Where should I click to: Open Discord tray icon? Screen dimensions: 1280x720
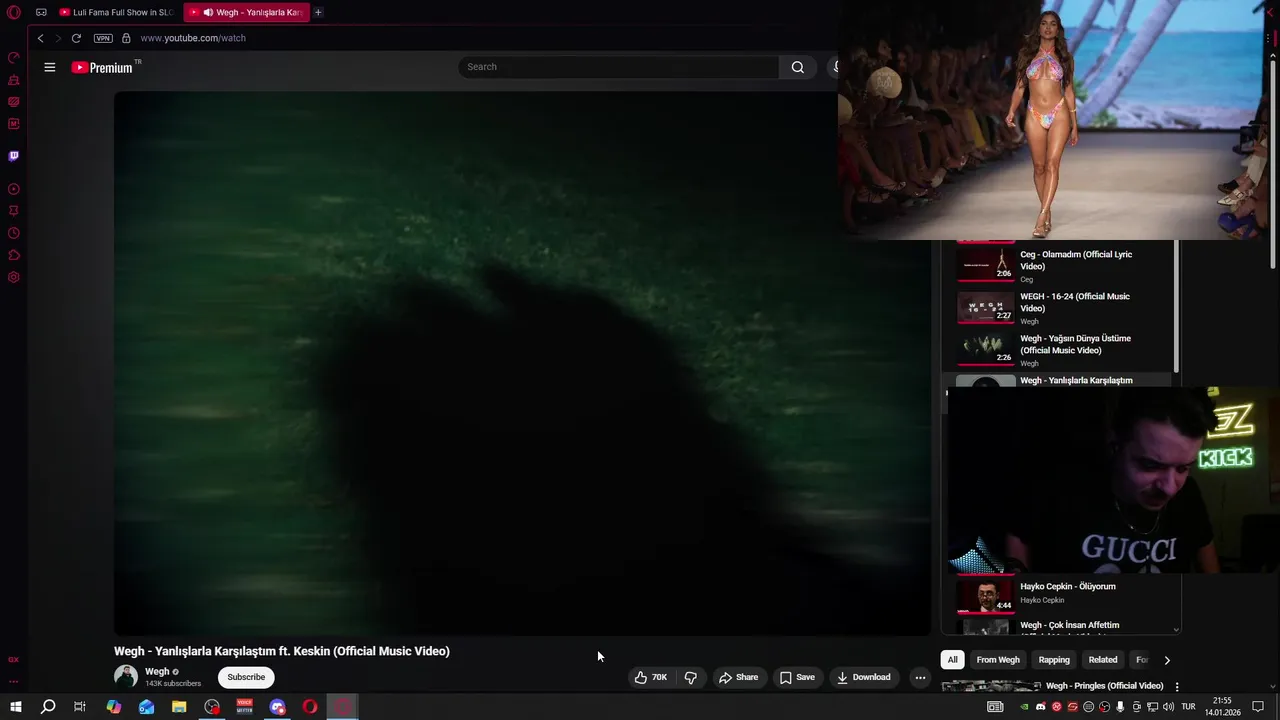tap(1041, 707)
